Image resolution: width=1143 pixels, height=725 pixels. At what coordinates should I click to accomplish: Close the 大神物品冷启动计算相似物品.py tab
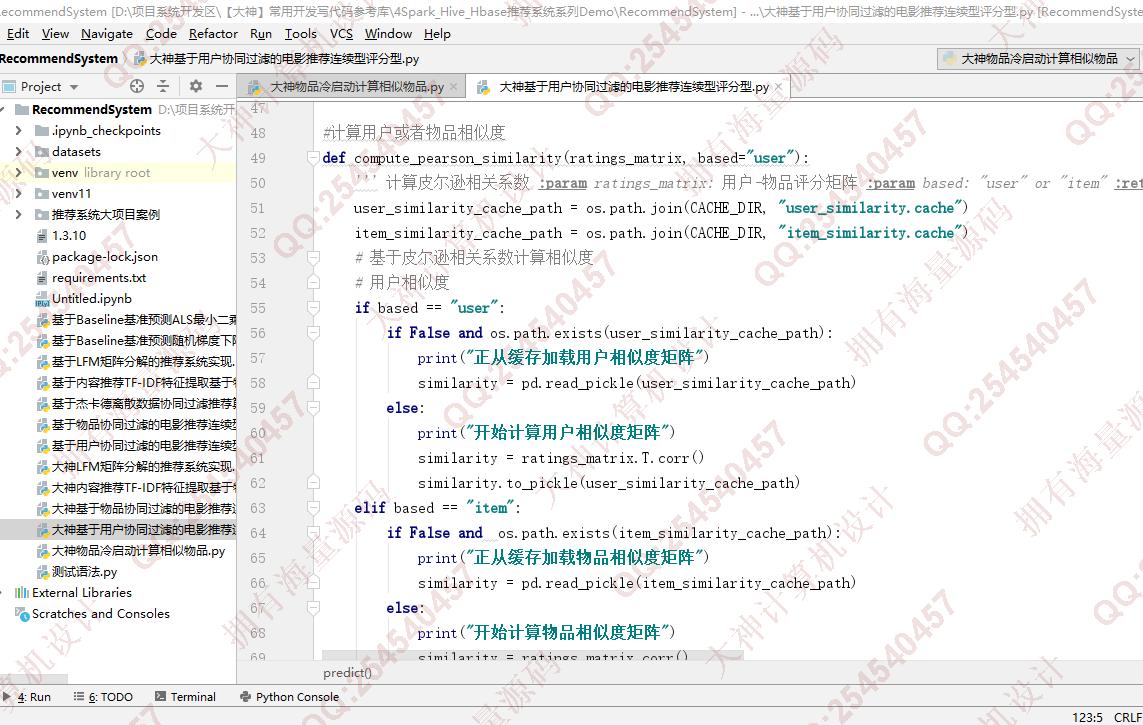pyautogui.click(x=453, y=87)
